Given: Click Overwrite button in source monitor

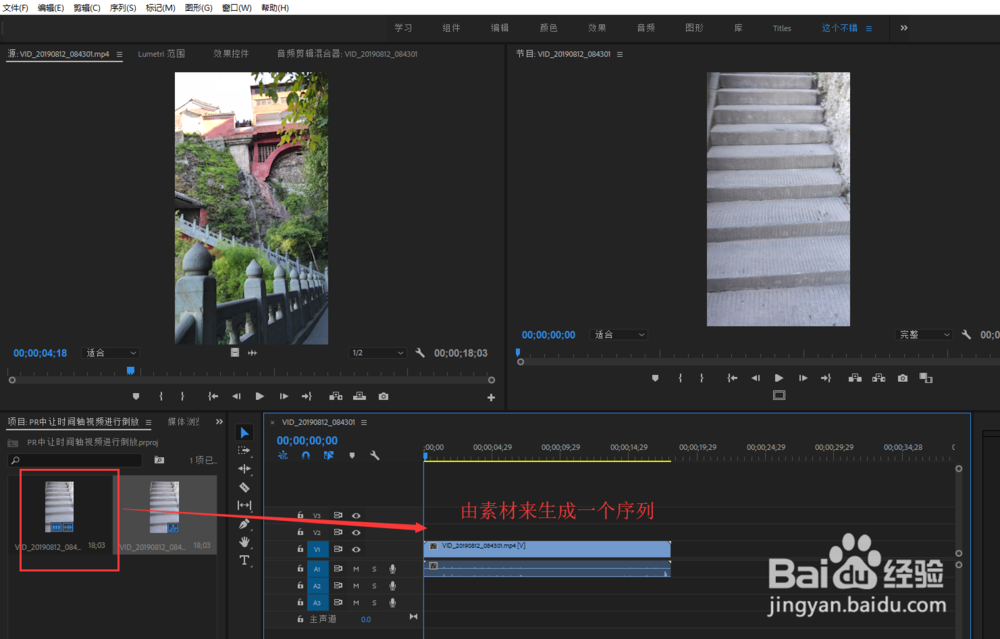Looking at the screenshot, I should (360, 396).
